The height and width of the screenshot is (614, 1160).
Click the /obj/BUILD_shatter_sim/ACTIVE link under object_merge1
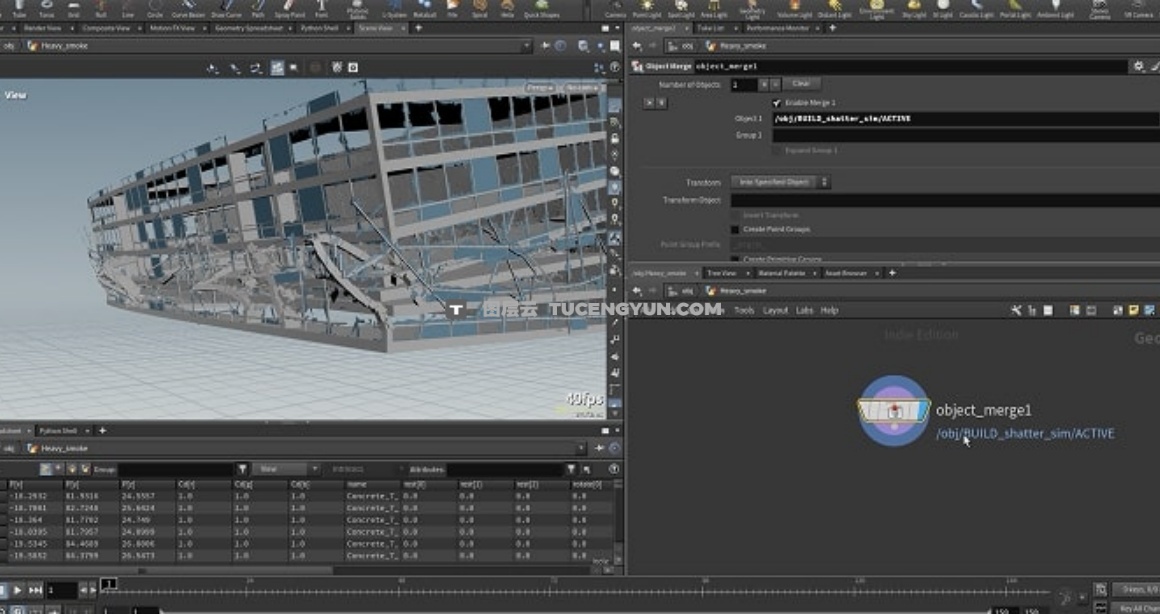[x=1024, y=433]
